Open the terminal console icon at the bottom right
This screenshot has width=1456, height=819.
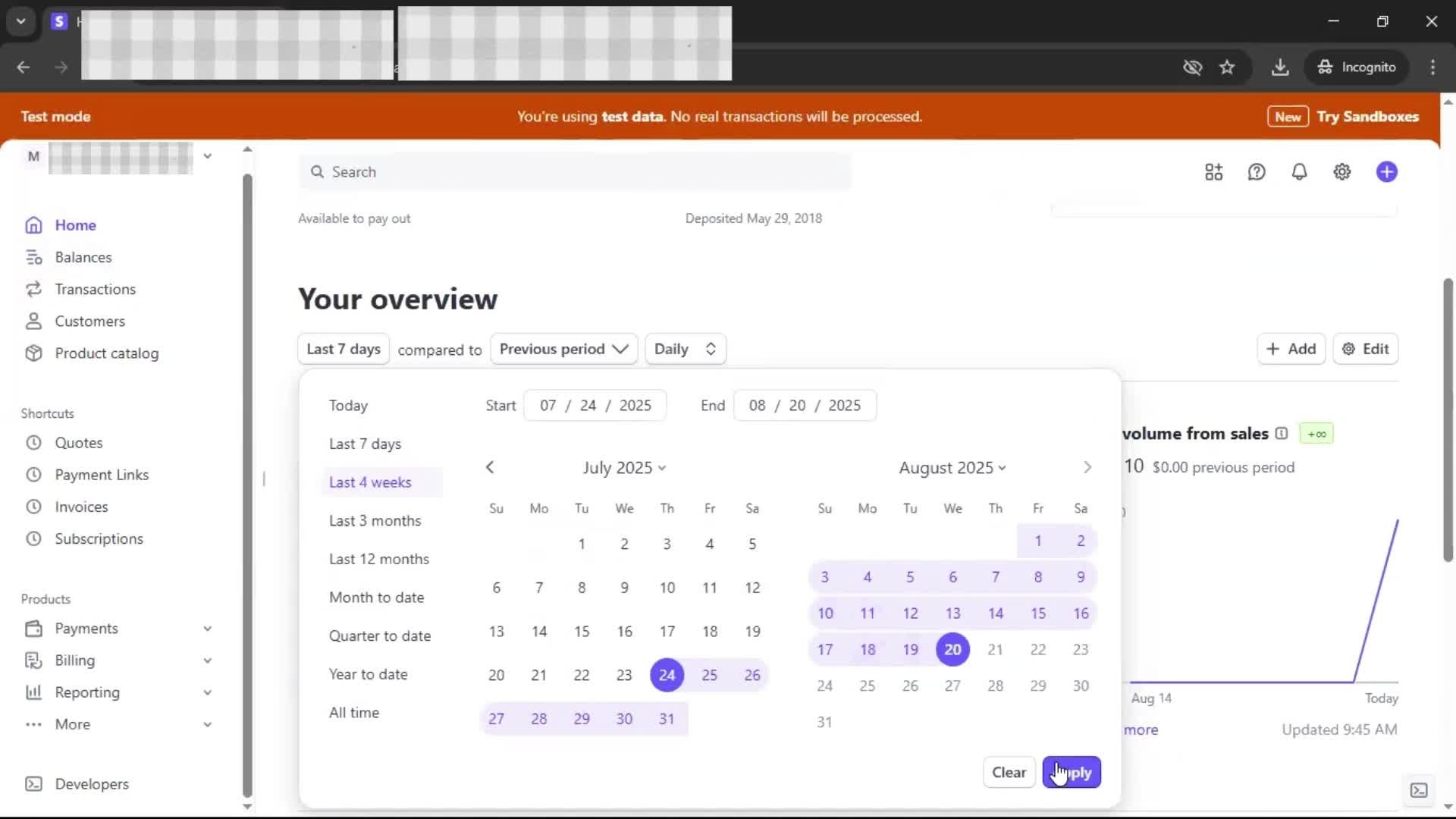point(1418,790)
